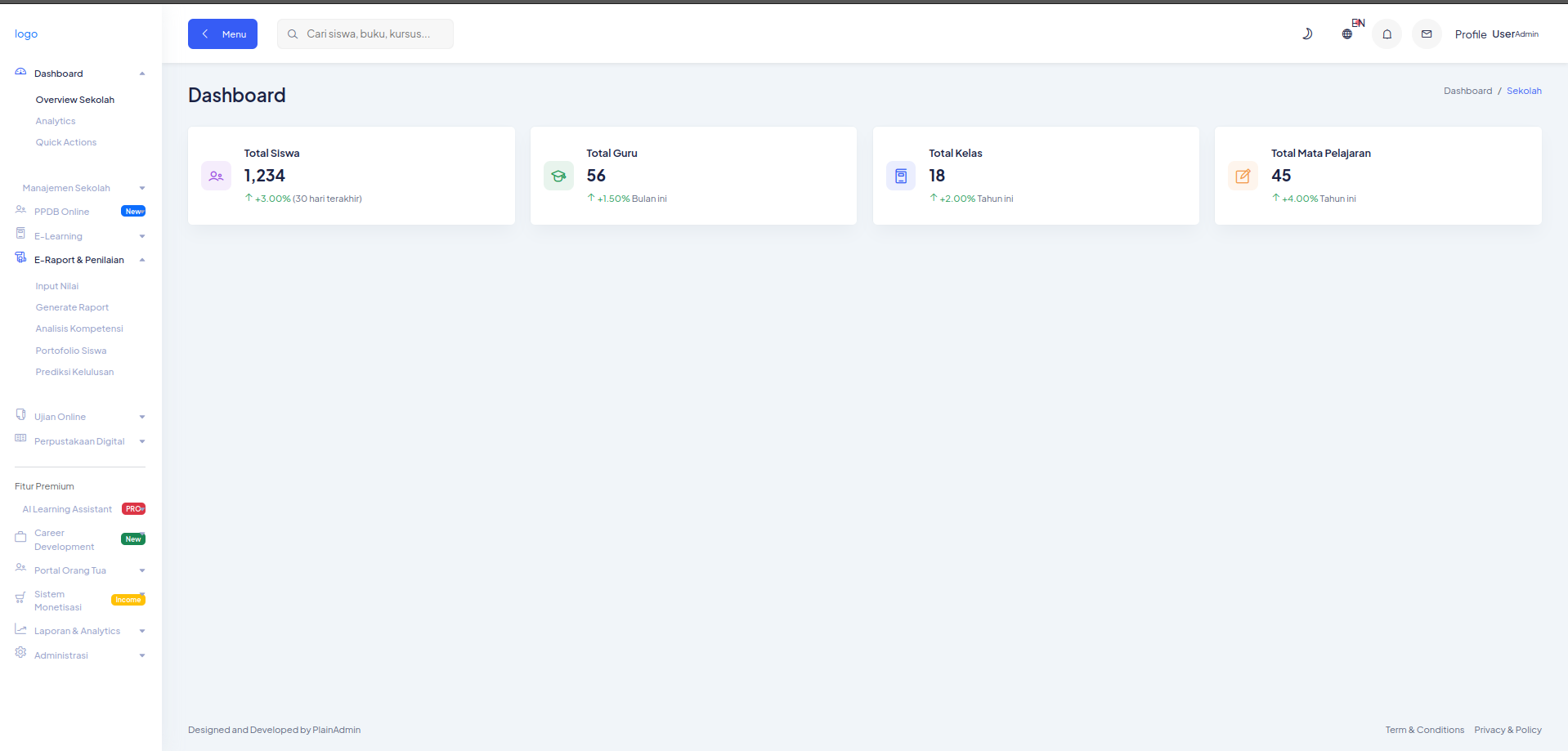Click the Total Guru graduation cap icon
The image size is (1568, 751).
[558, 176]
